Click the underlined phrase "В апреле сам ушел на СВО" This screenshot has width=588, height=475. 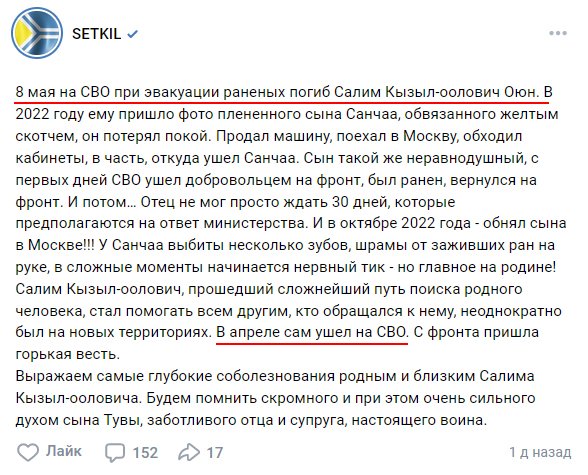312,332
